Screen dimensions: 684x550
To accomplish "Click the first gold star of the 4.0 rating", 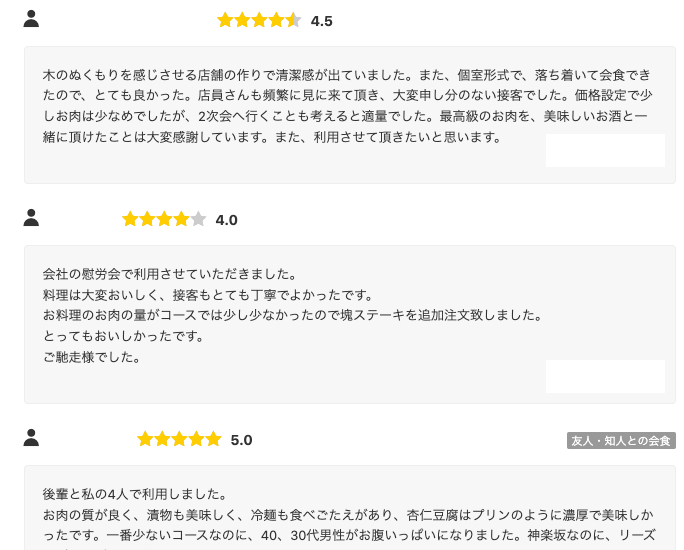I will click(130, 219).
